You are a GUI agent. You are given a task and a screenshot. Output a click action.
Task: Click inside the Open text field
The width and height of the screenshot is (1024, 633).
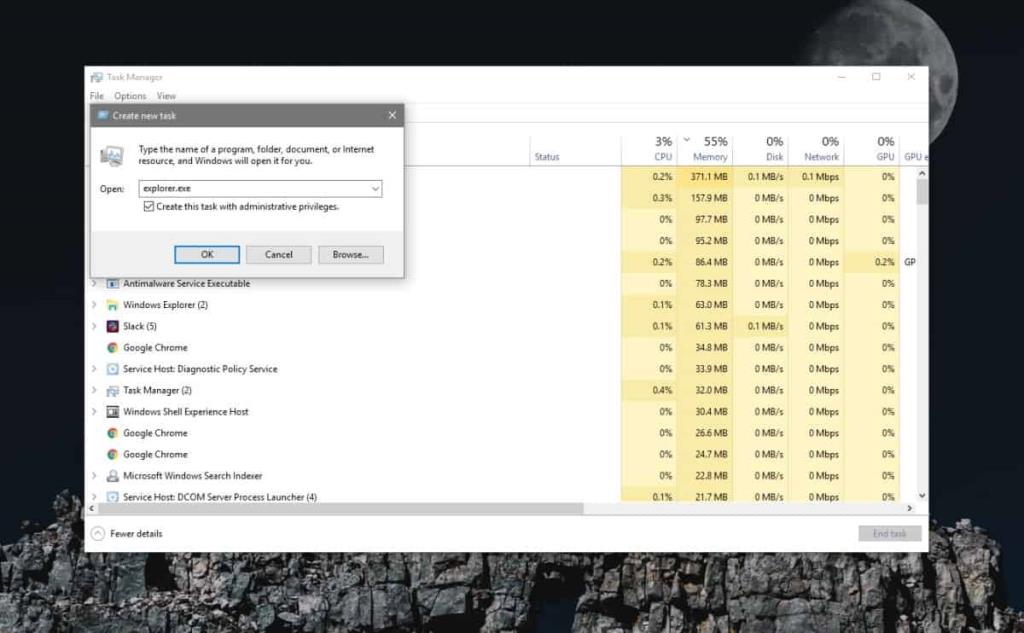click(x=250, y=188)
